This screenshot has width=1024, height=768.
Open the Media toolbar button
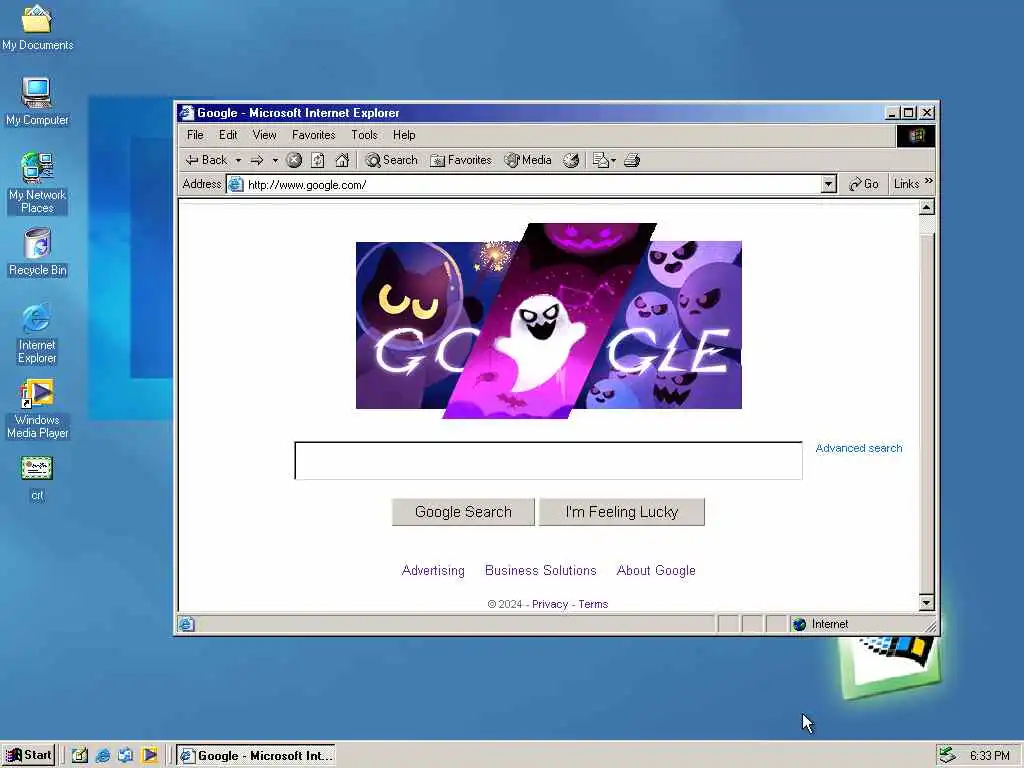coord(528,160)
